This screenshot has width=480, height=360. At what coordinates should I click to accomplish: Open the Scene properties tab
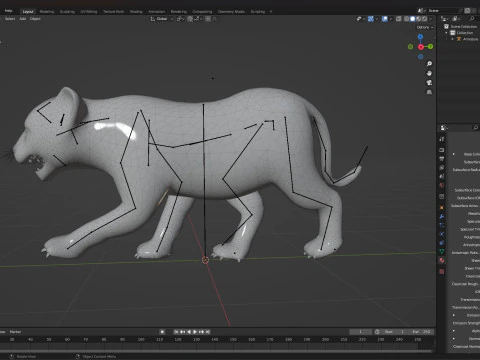pyautogui.click(x=442, y=176)
